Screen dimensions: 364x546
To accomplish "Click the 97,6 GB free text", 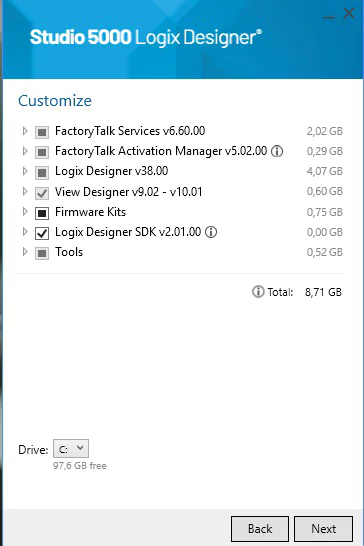I will tap(80, 466).
